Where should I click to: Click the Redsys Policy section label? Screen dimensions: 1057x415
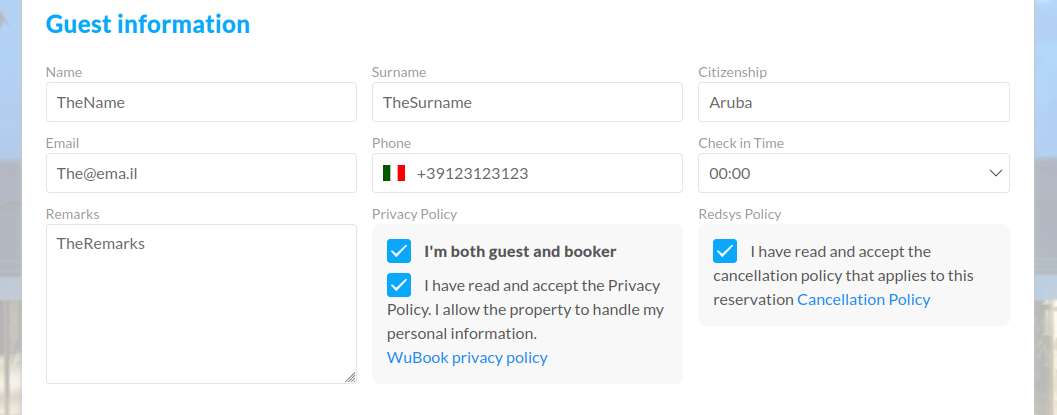pos(739,214)
